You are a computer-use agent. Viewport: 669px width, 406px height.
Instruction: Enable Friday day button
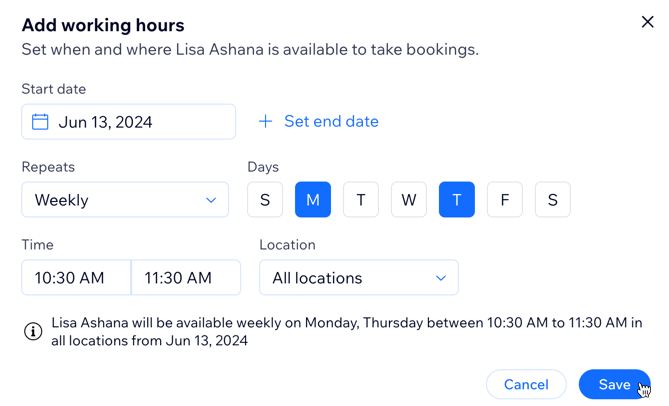point(505,200)
